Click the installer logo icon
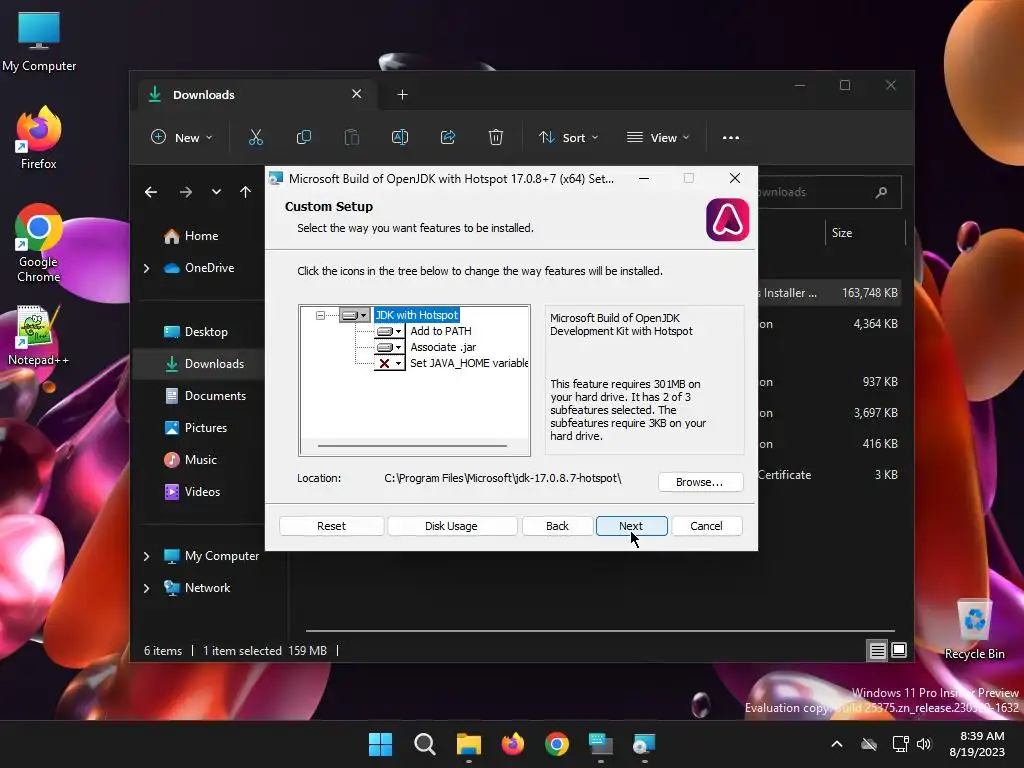Viewport: 1024px width, 768px height. (728, 219)
